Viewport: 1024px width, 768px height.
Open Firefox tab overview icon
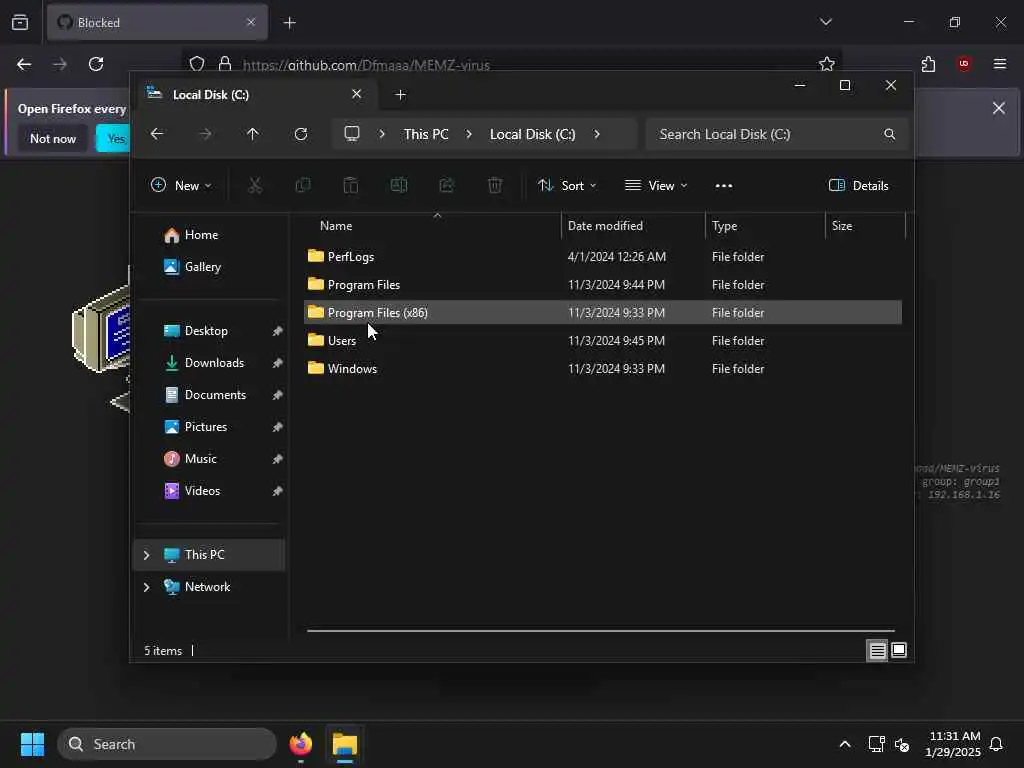20,23
